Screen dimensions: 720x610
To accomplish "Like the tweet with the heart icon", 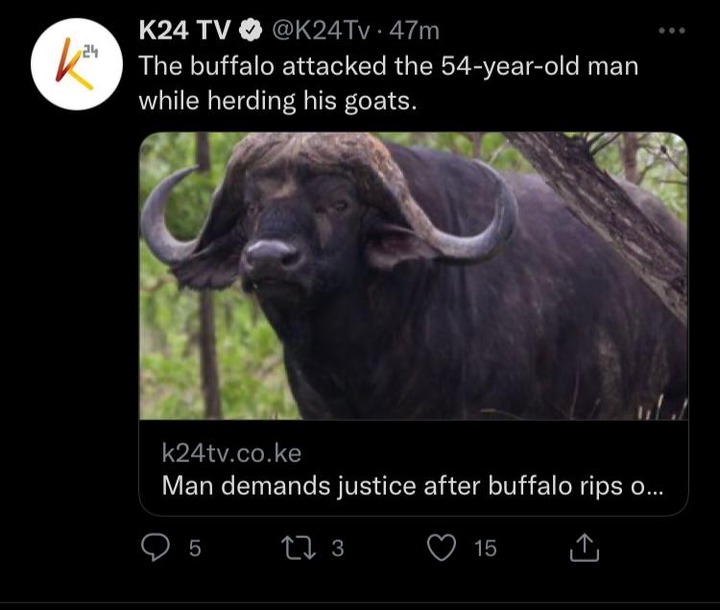I will 442,548.
